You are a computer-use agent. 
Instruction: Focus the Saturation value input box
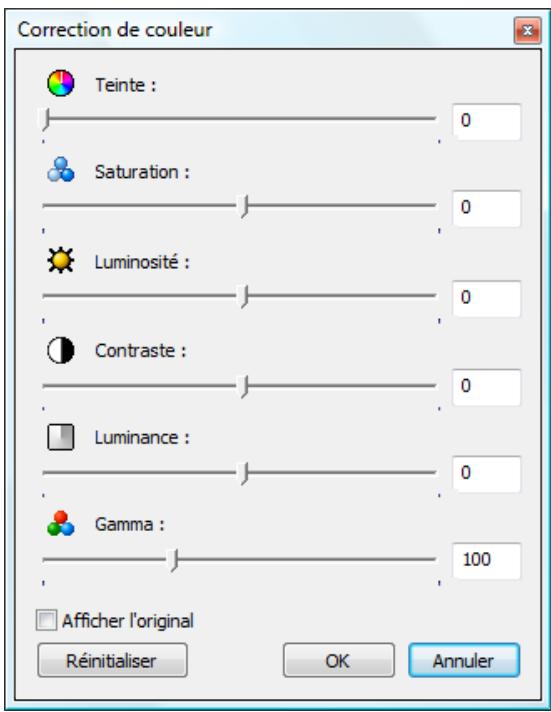pyautogui.click(x=486, y=209)
